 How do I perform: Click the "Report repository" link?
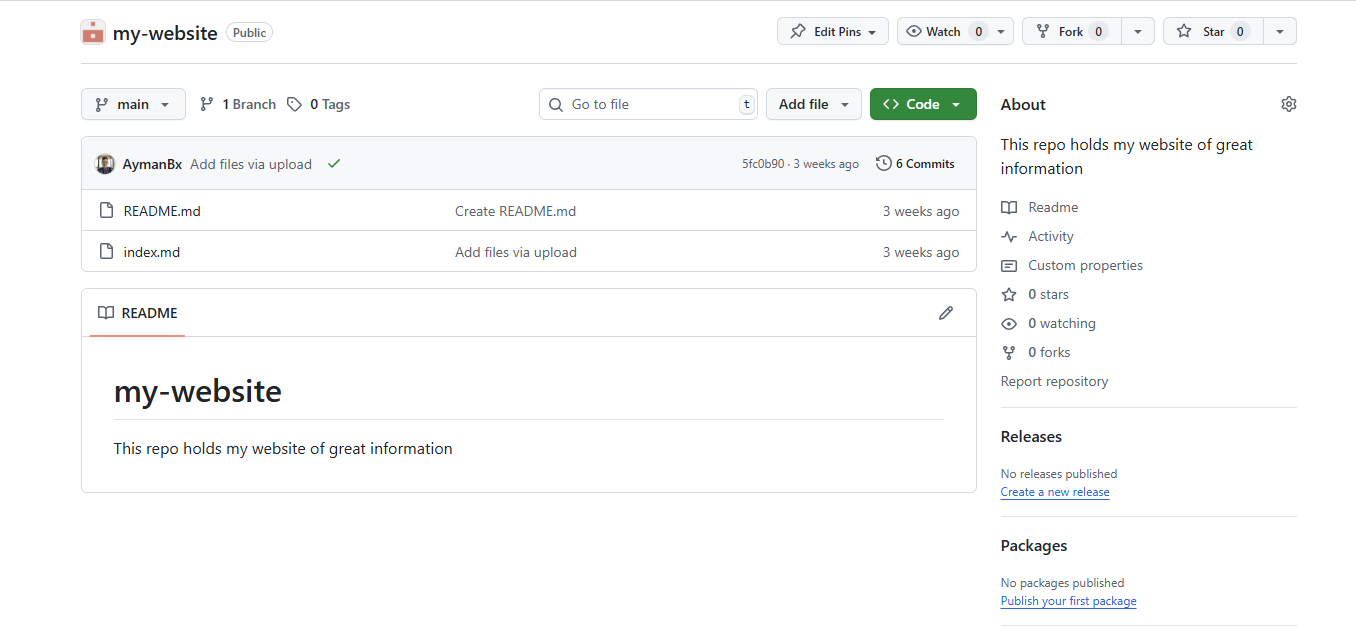point(1054,381)
